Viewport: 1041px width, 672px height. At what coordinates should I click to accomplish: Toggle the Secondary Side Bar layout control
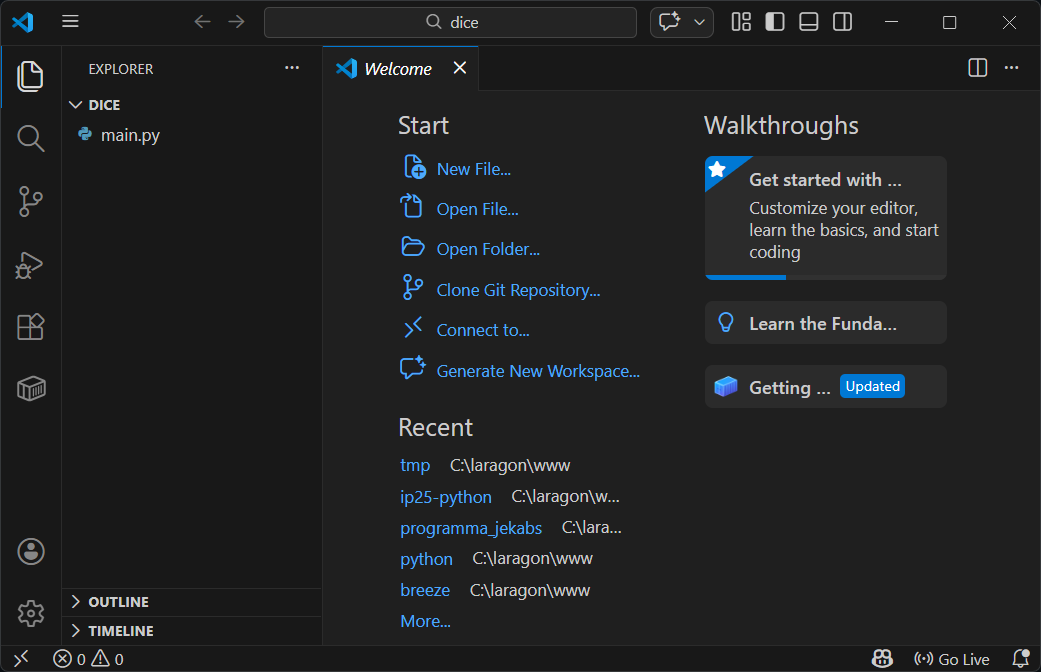tap(842, 21)
